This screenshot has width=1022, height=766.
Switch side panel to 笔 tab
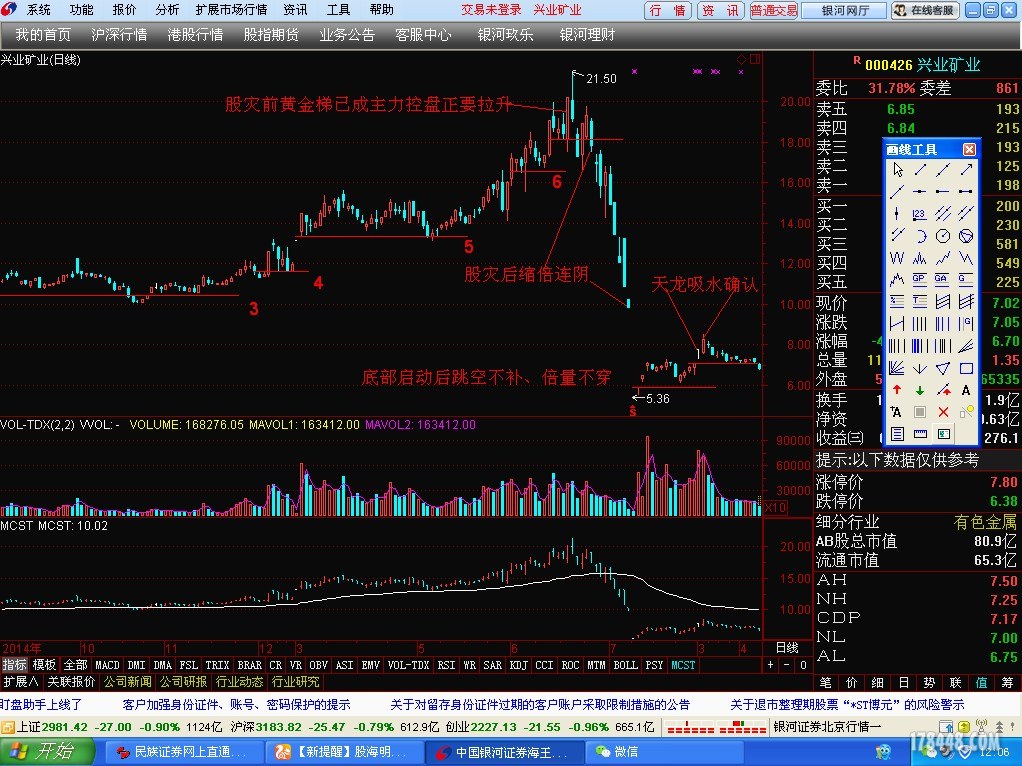coord(825,683)
